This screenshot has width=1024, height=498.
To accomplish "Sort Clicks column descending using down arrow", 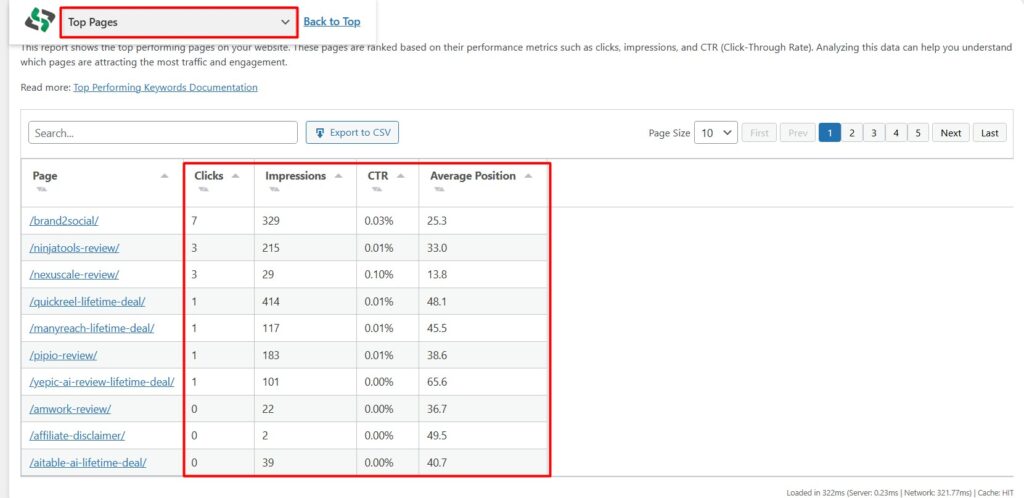I will pos(203,189).
